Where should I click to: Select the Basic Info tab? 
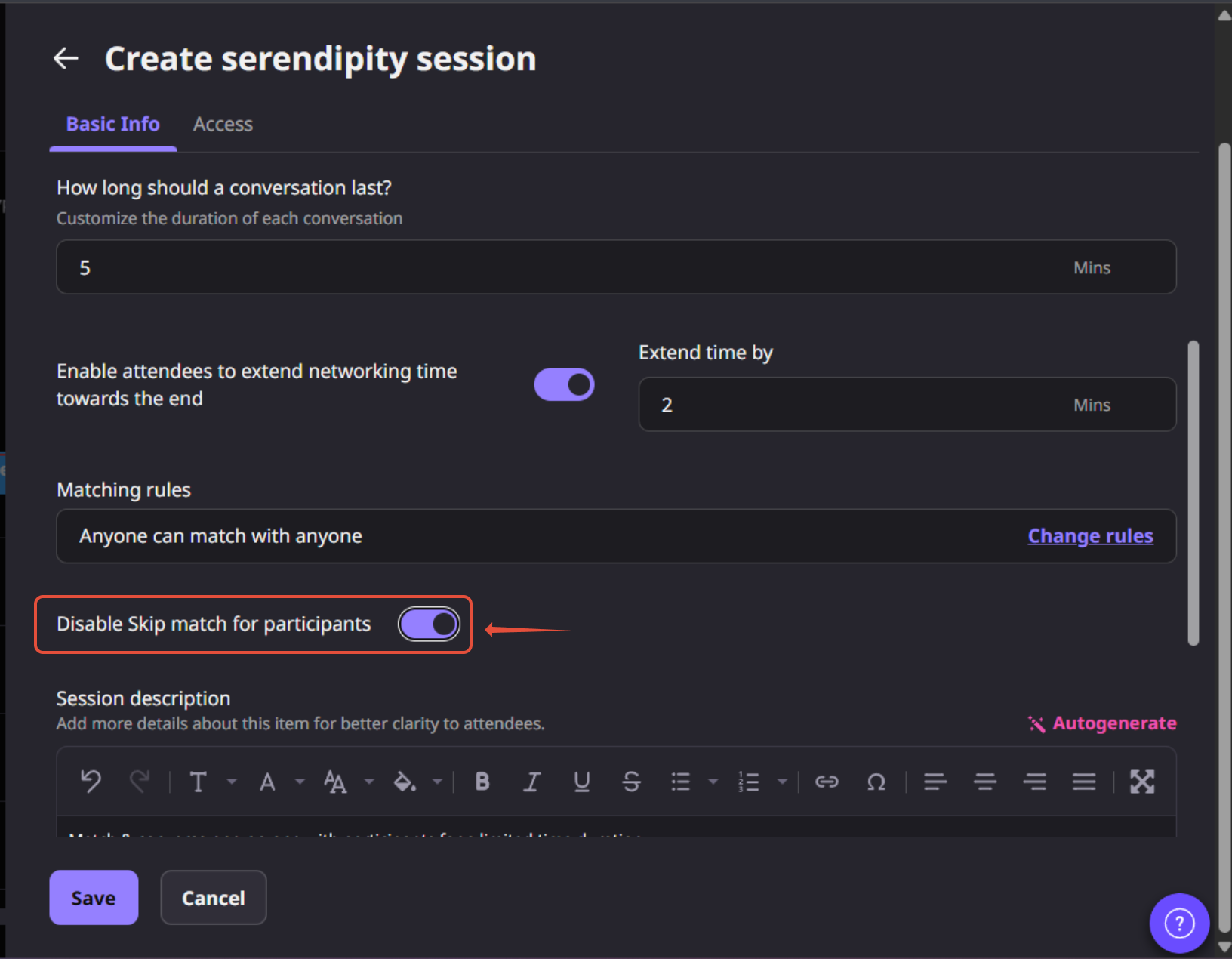[113, 125]
